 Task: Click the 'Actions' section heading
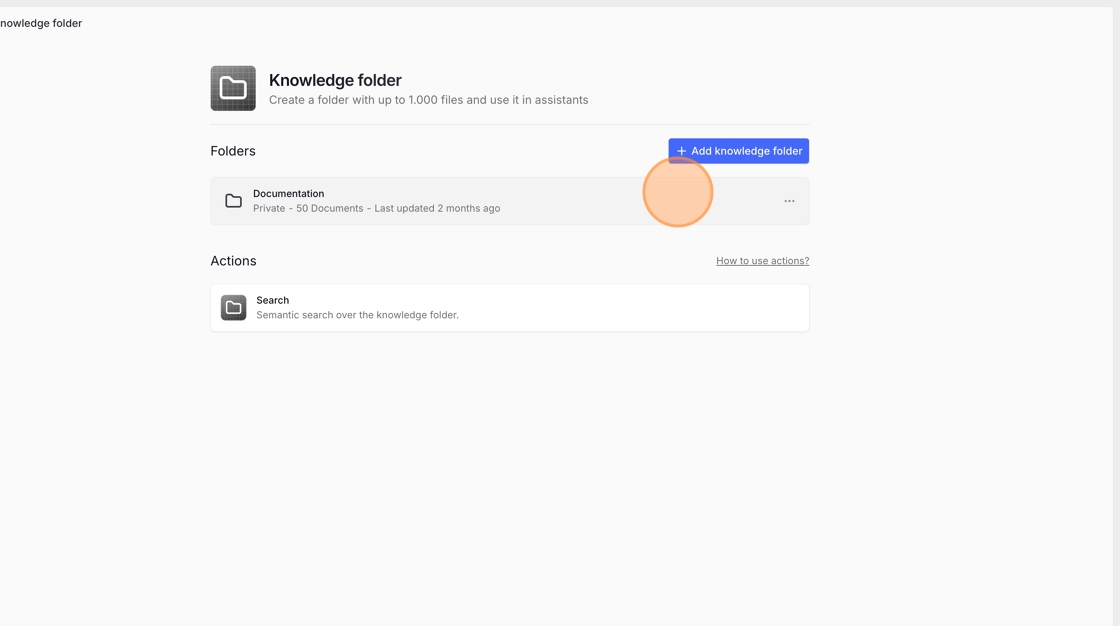click(233, 261)
